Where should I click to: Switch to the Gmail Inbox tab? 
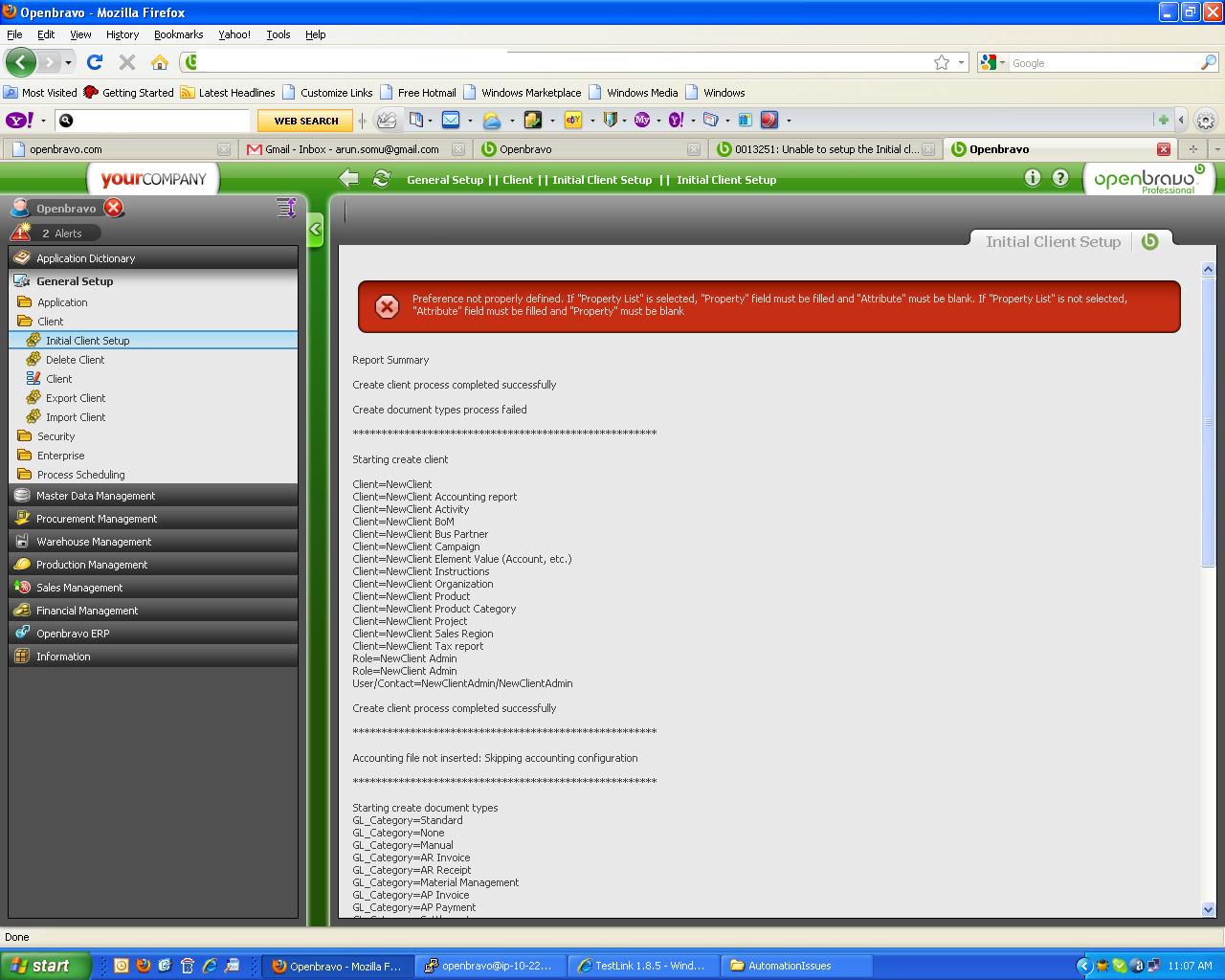351,149
